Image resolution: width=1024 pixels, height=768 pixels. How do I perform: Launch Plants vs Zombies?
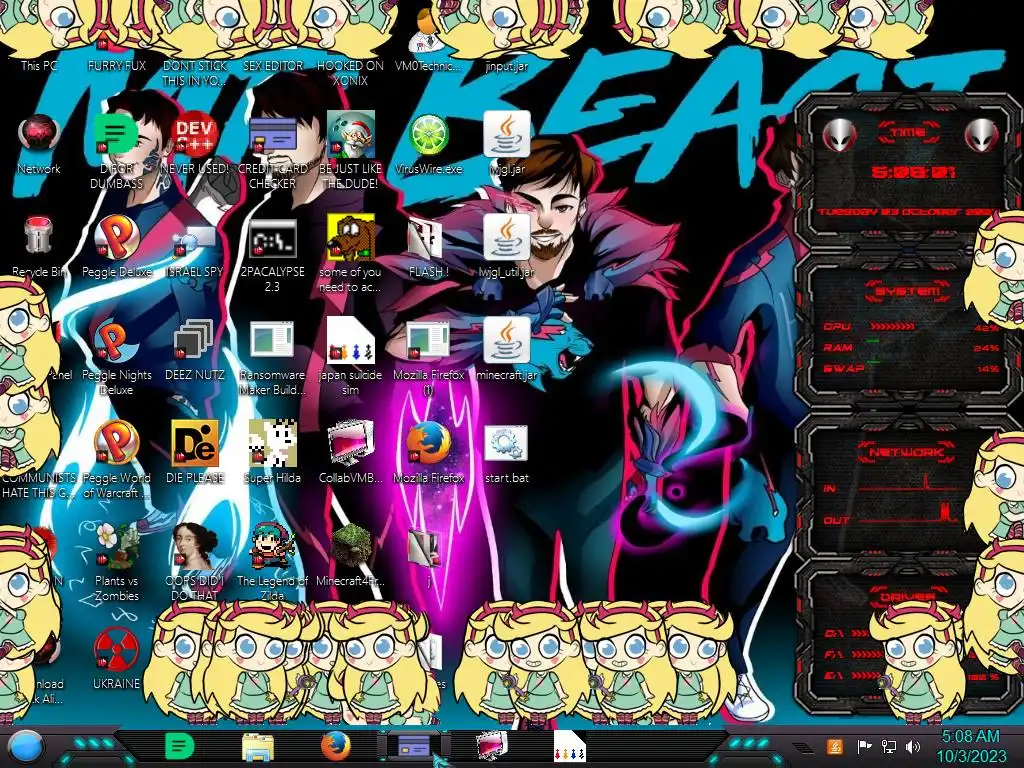coord(116,563)
